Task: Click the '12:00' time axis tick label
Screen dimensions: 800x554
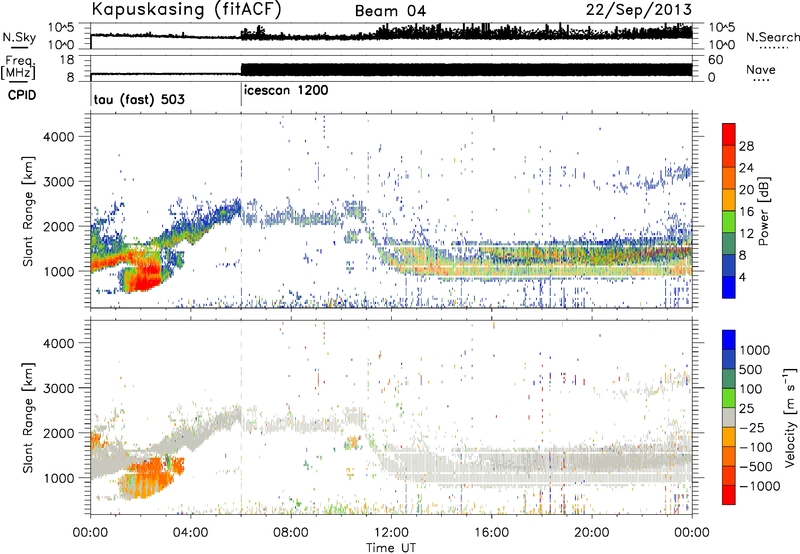Action: pyautogui.click(x=391, y=532)
